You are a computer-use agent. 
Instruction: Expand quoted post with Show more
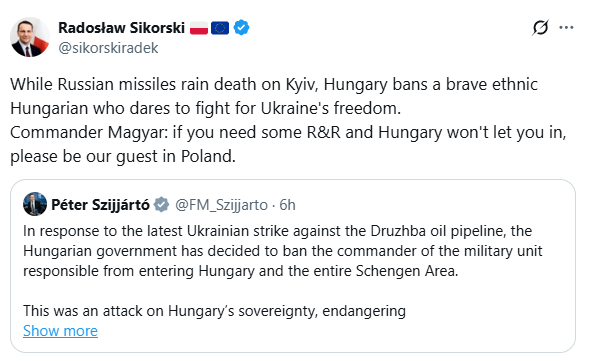pyautogui.click(x=60, y=331)
